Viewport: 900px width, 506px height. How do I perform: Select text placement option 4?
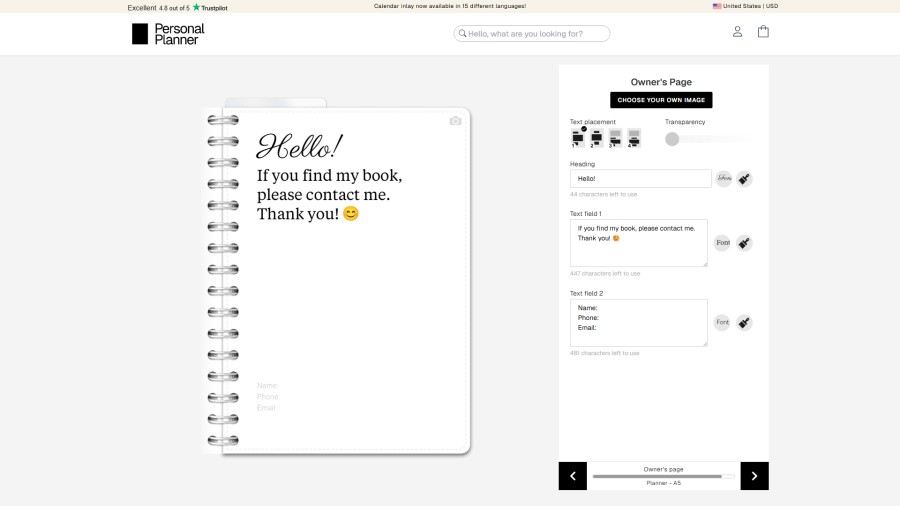(633, 138)
